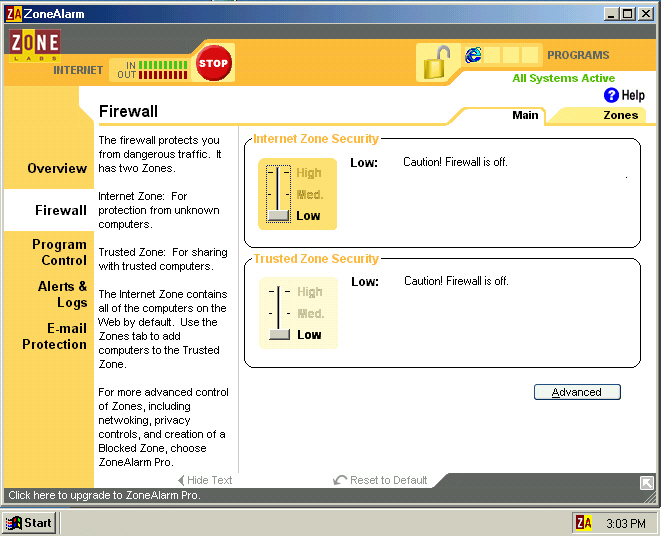This screenshot has height=536, width=661.
Task: Set Internet Zone security to Med.
Action: (310, 195)
